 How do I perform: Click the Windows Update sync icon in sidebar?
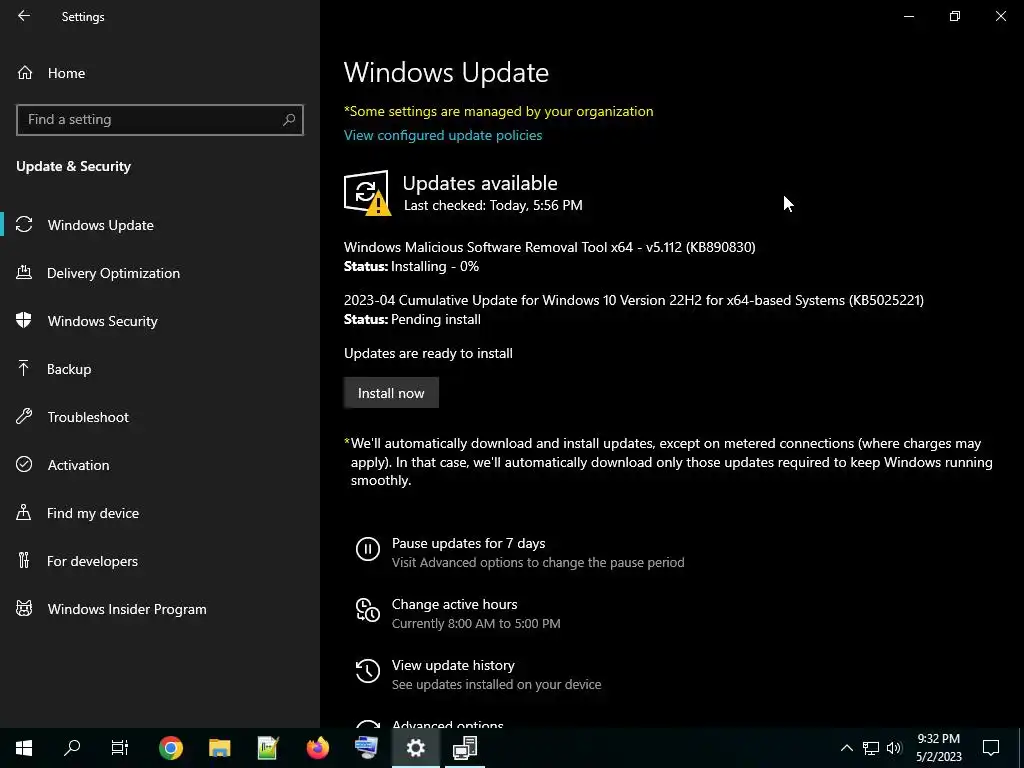click(24, 225)
